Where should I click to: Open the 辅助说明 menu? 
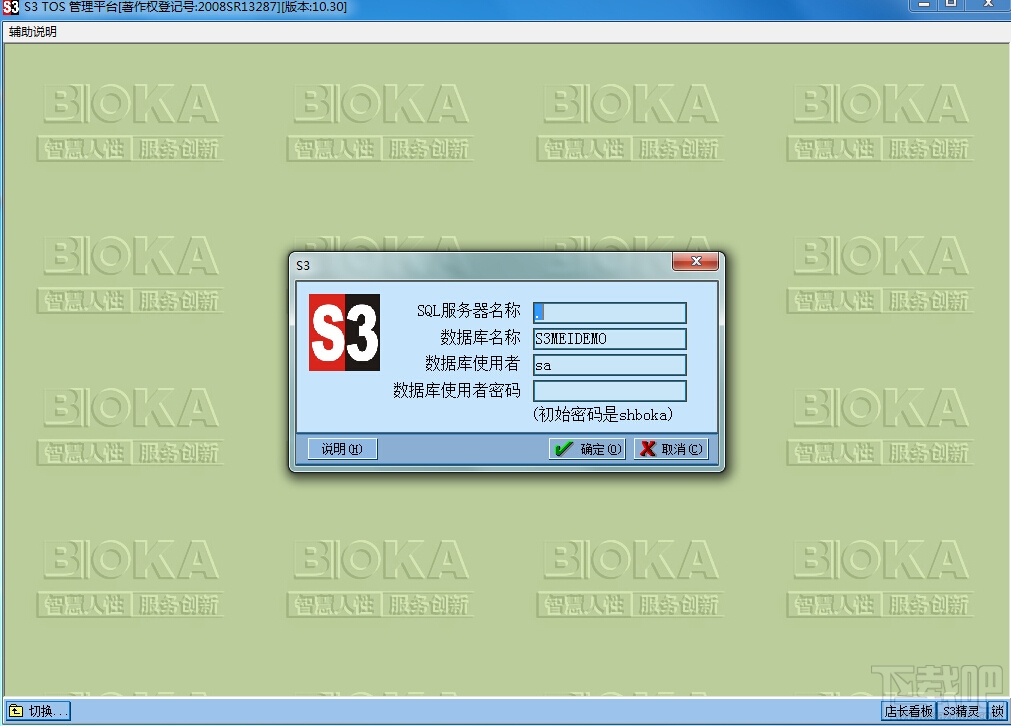[x=33, y=32]
